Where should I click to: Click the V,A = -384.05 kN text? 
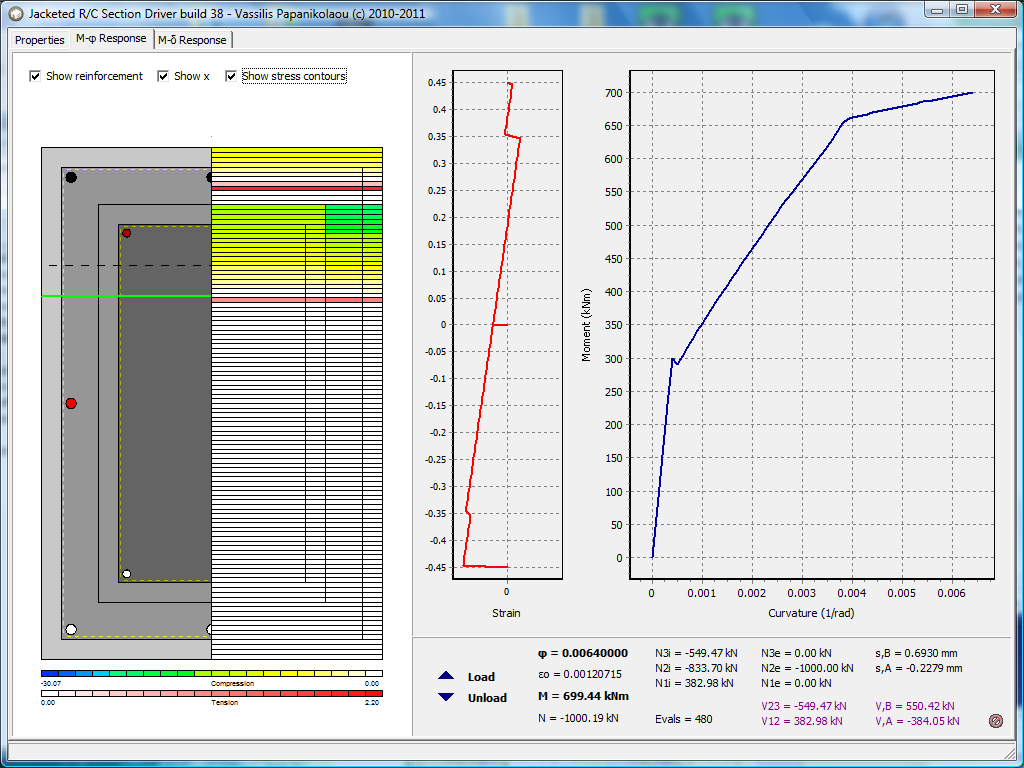pos(917,721)
